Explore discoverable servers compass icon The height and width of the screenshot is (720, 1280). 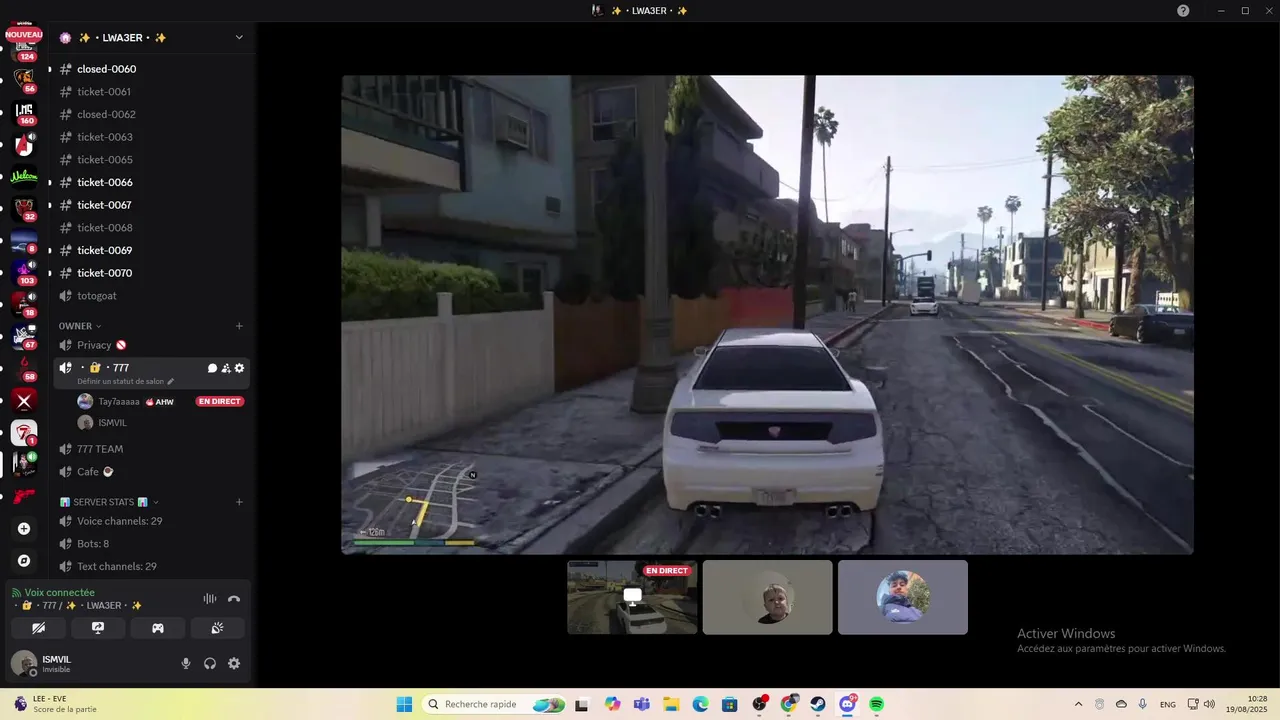24,561
